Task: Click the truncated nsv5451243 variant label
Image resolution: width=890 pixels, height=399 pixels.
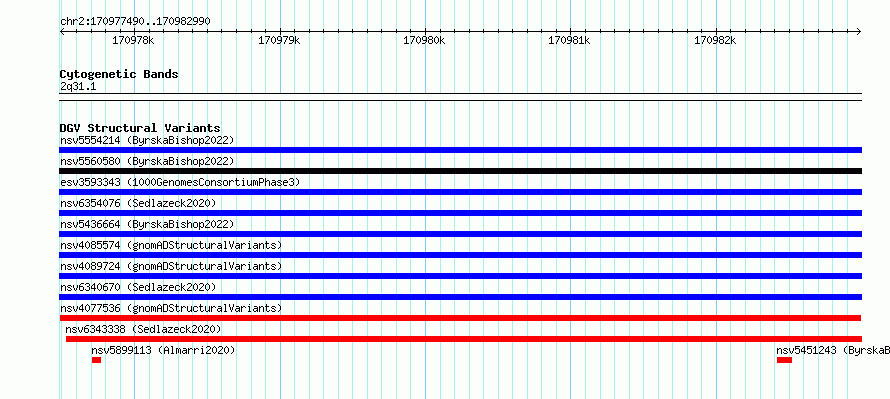Action: pyautogui.click(x=833, y=350)
